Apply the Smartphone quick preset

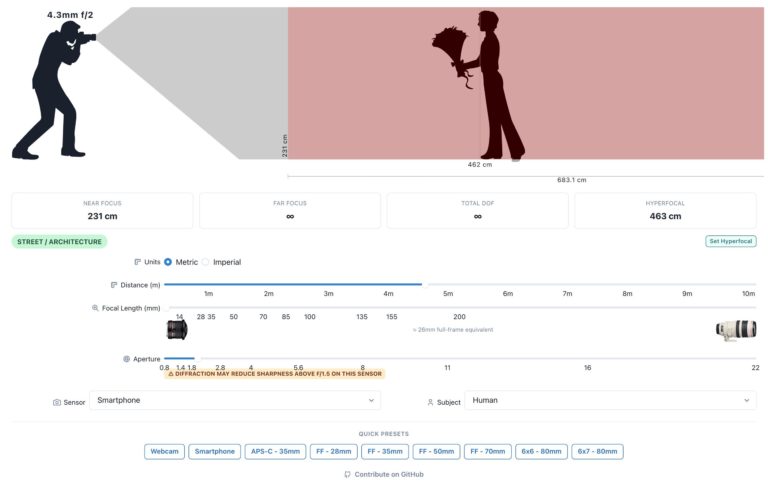pyautogui.click(x=215, y=451)
